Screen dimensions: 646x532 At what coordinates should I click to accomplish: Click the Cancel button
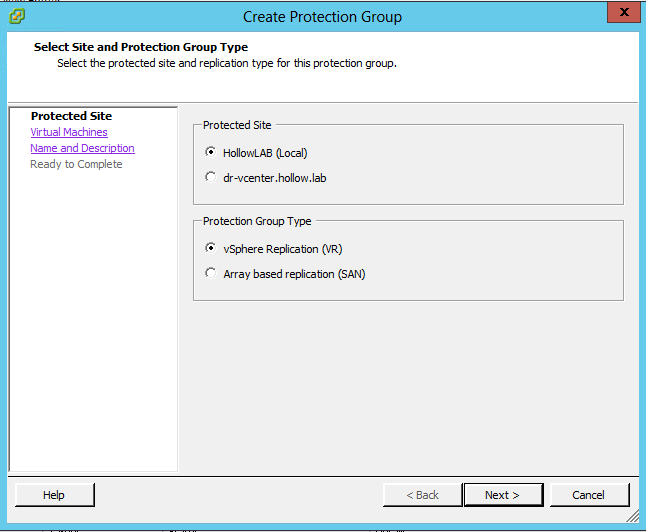(588, 495)
